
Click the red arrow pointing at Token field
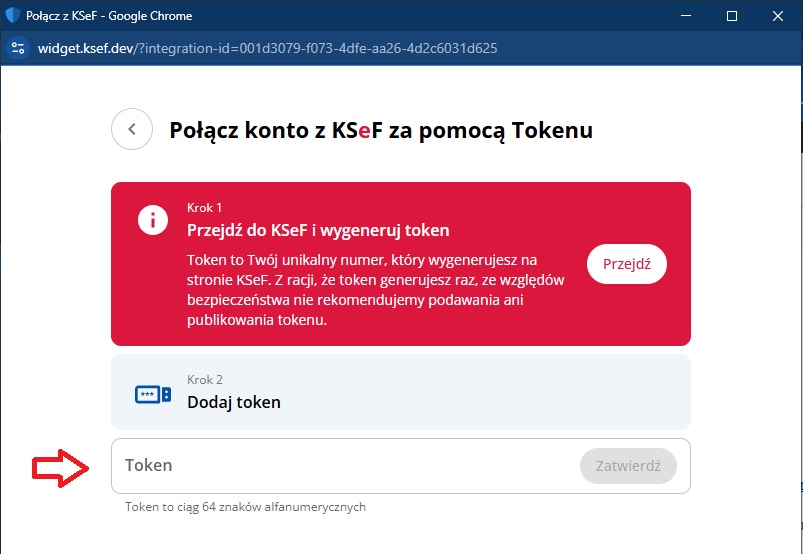60,468
